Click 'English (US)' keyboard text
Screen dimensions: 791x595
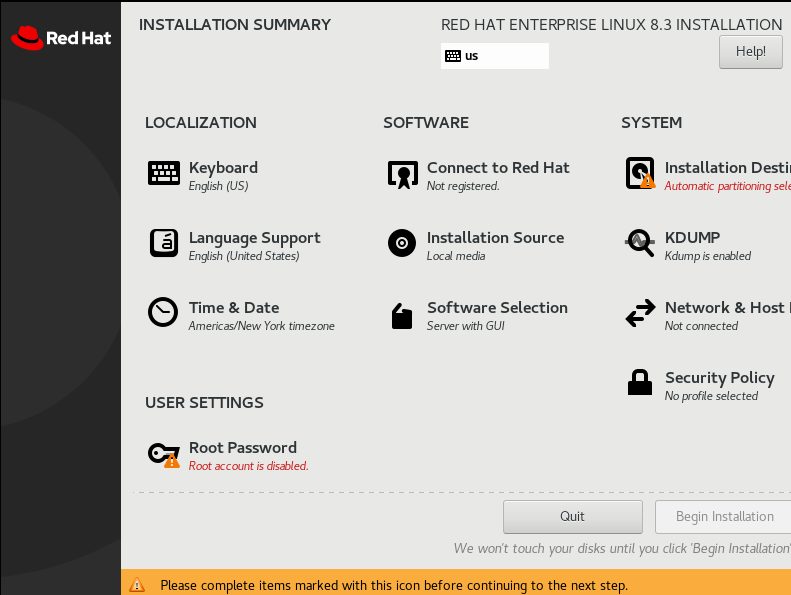(x=218, y=186)
